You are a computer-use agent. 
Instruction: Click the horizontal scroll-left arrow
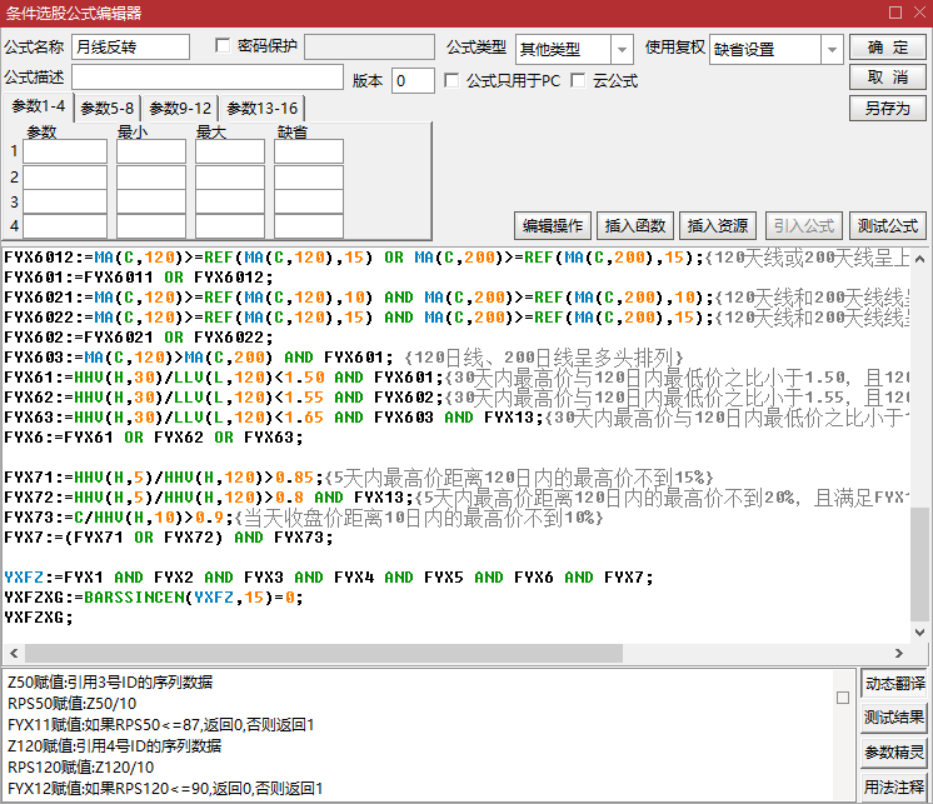coord(14,653)
